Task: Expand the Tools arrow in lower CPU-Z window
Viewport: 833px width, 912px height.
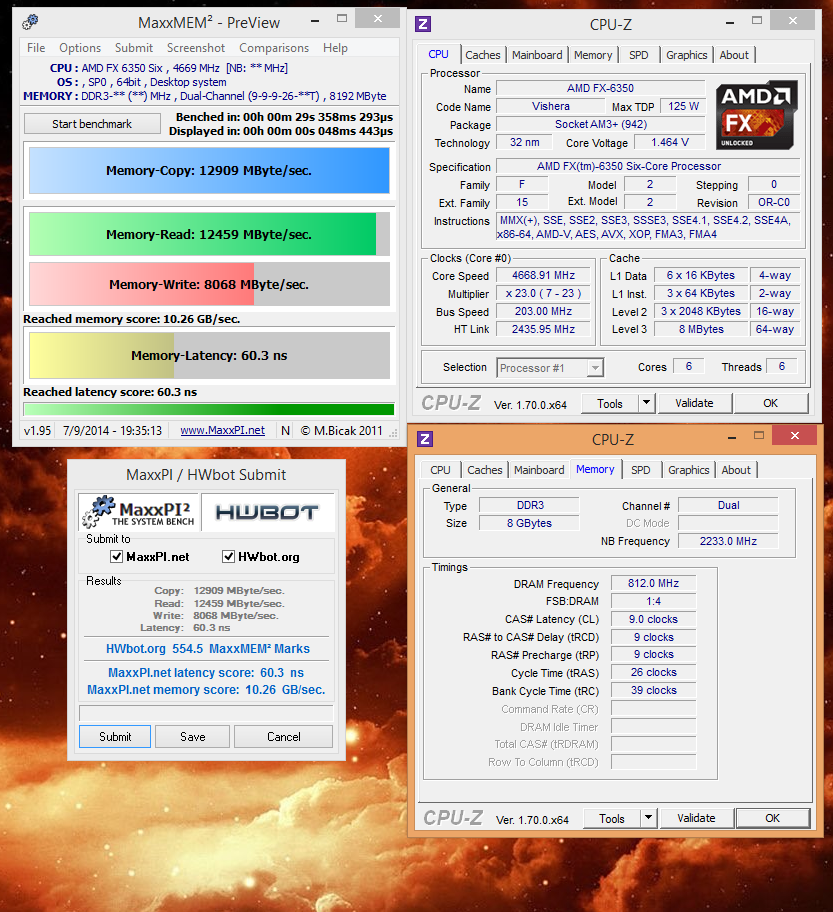Action: tap(649, 818)
